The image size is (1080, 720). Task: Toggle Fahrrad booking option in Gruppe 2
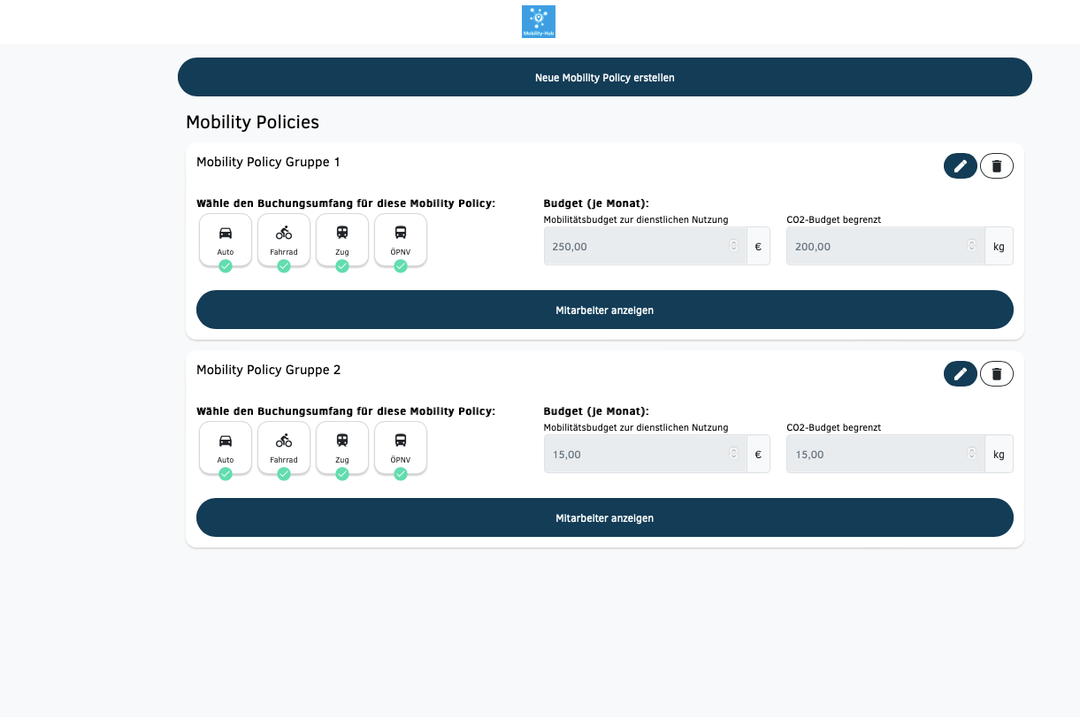coord(284,449)
